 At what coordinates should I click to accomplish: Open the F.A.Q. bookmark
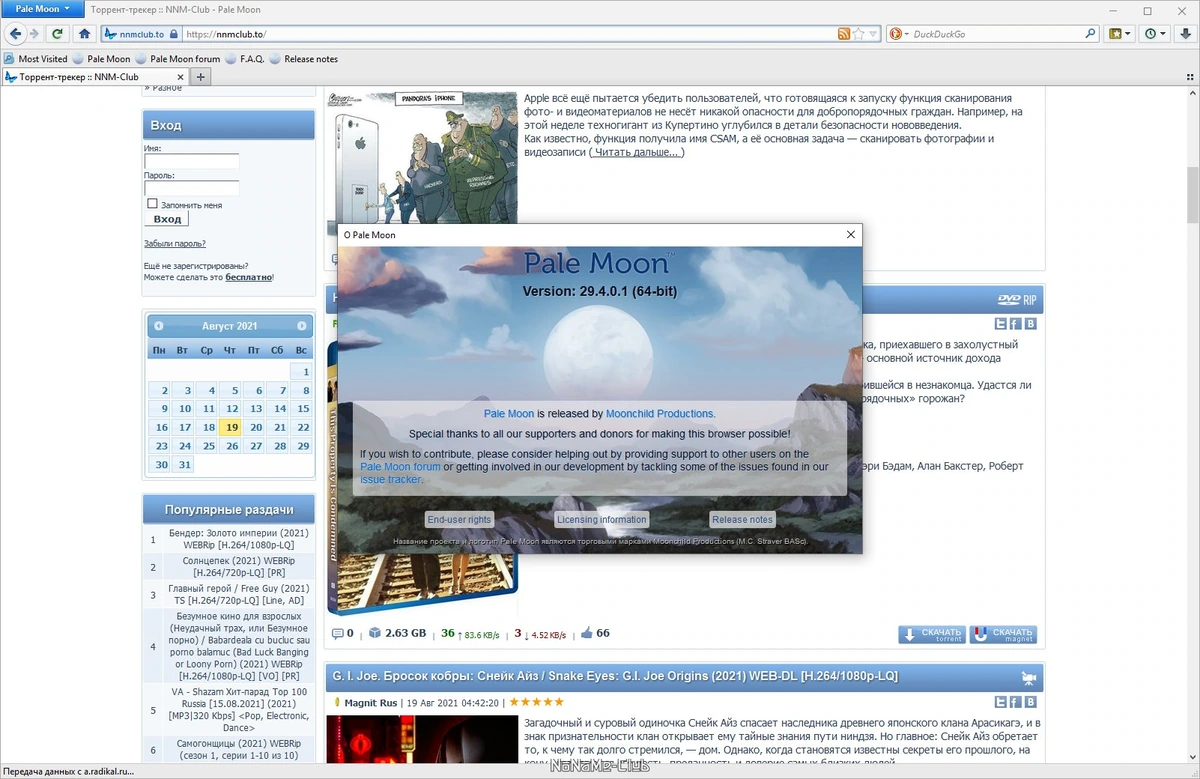click(245, 59)
